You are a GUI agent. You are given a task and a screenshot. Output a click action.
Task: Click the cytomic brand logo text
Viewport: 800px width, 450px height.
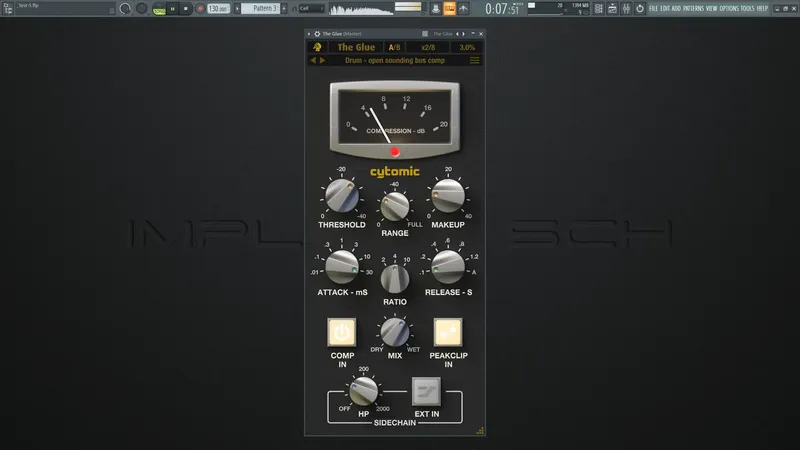coord(395,172)
